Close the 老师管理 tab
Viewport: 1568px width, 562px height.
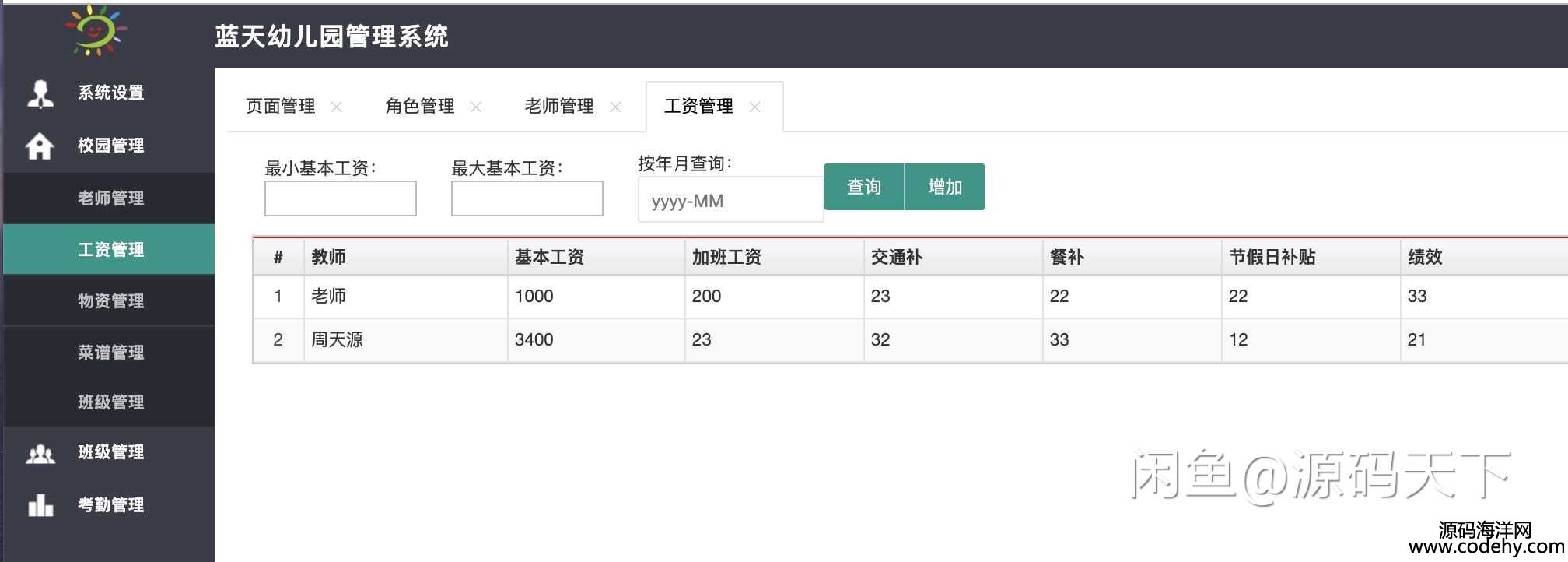615,107
